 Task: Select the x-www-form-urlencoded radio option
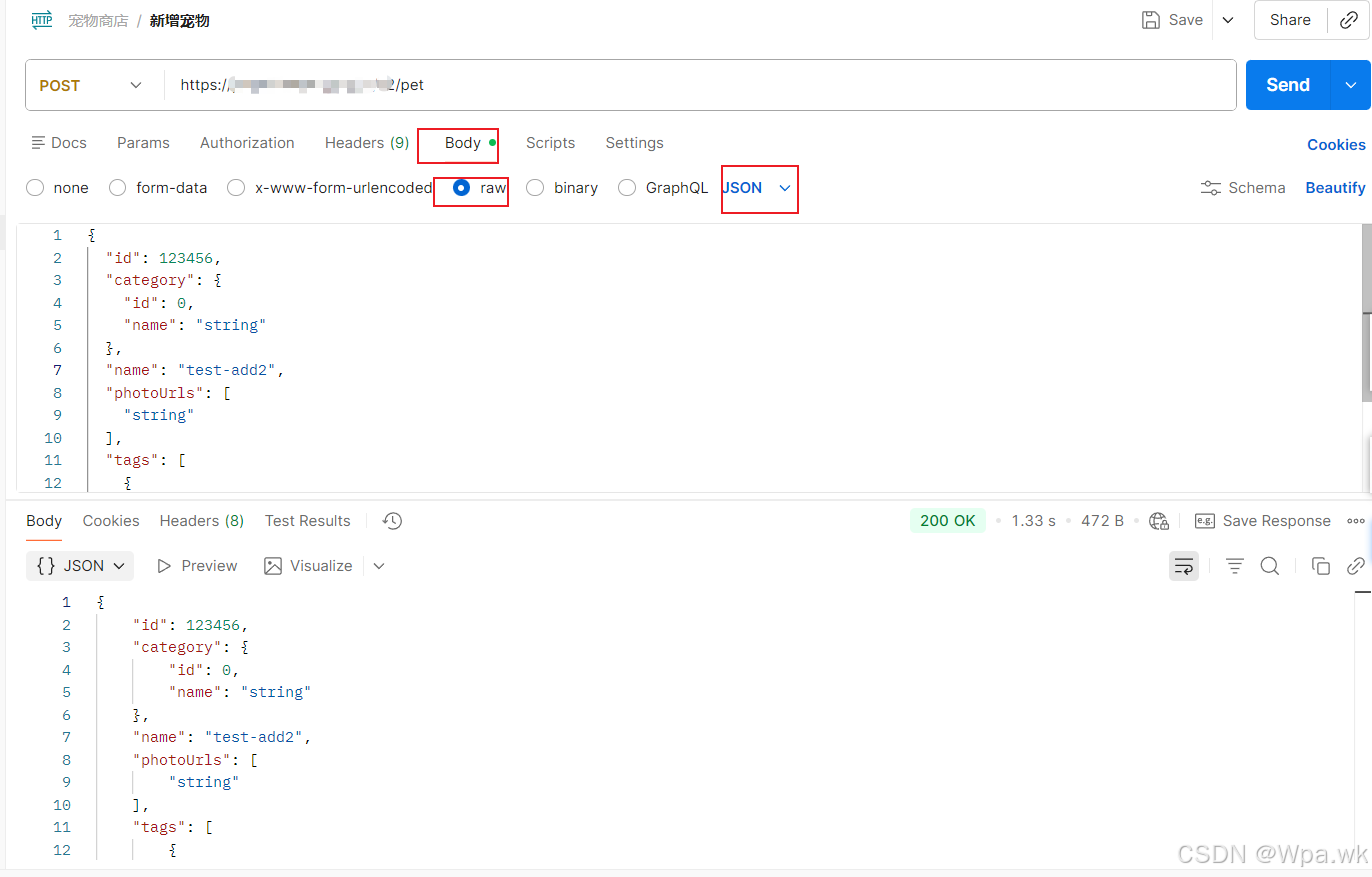point(236,187)
